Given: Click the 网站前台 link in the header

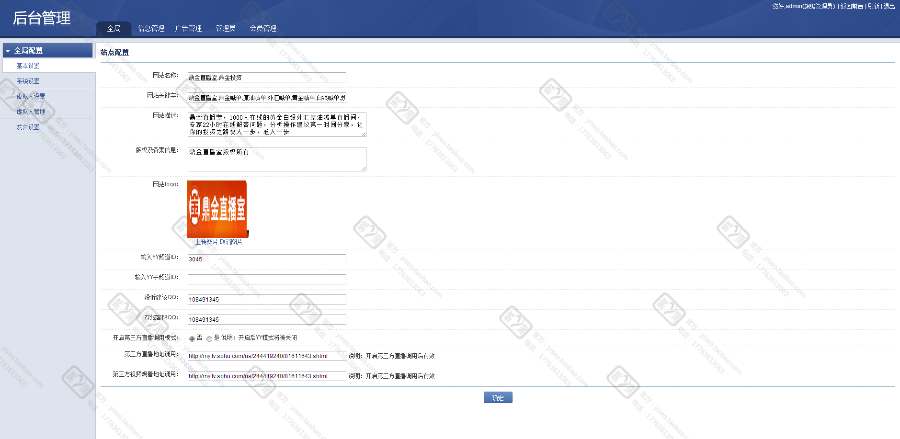Looking at the screenshot, I should click(851, 6).
